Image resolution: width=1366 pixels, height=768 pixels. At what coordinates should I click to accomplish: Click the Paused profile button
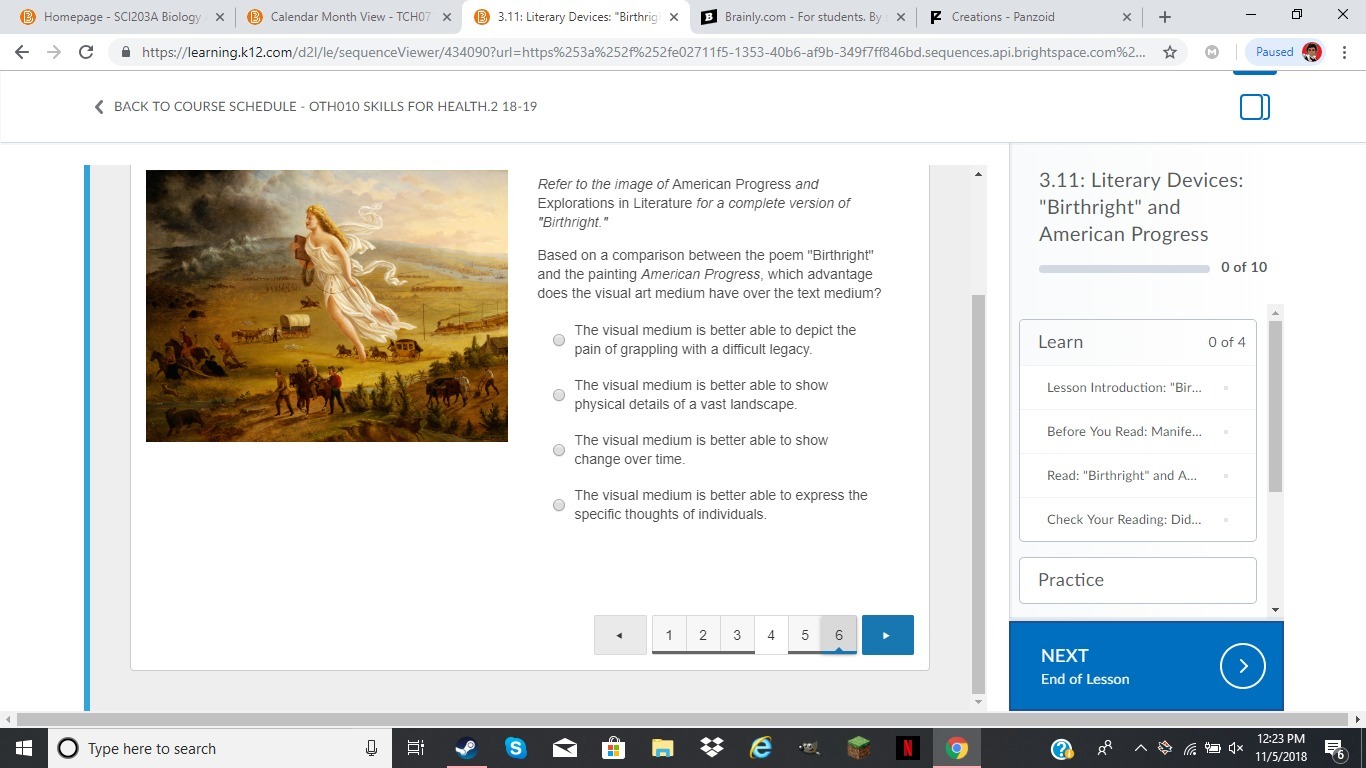pyautogui.click(x=1288, y=52)
